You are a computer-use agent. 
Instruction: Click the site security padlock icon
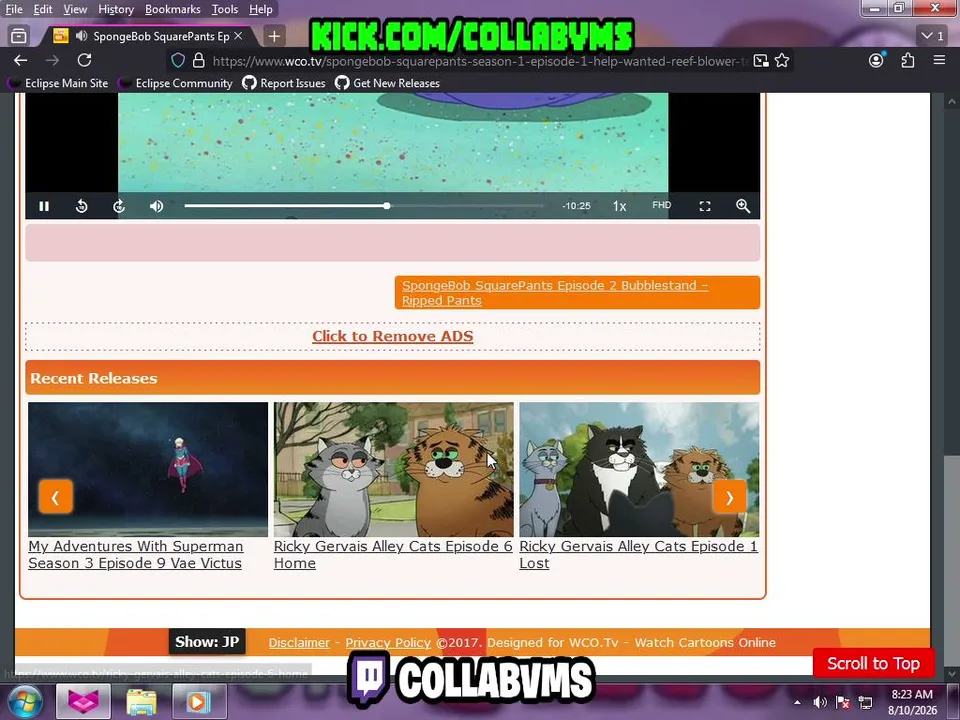tap(198, 61)
